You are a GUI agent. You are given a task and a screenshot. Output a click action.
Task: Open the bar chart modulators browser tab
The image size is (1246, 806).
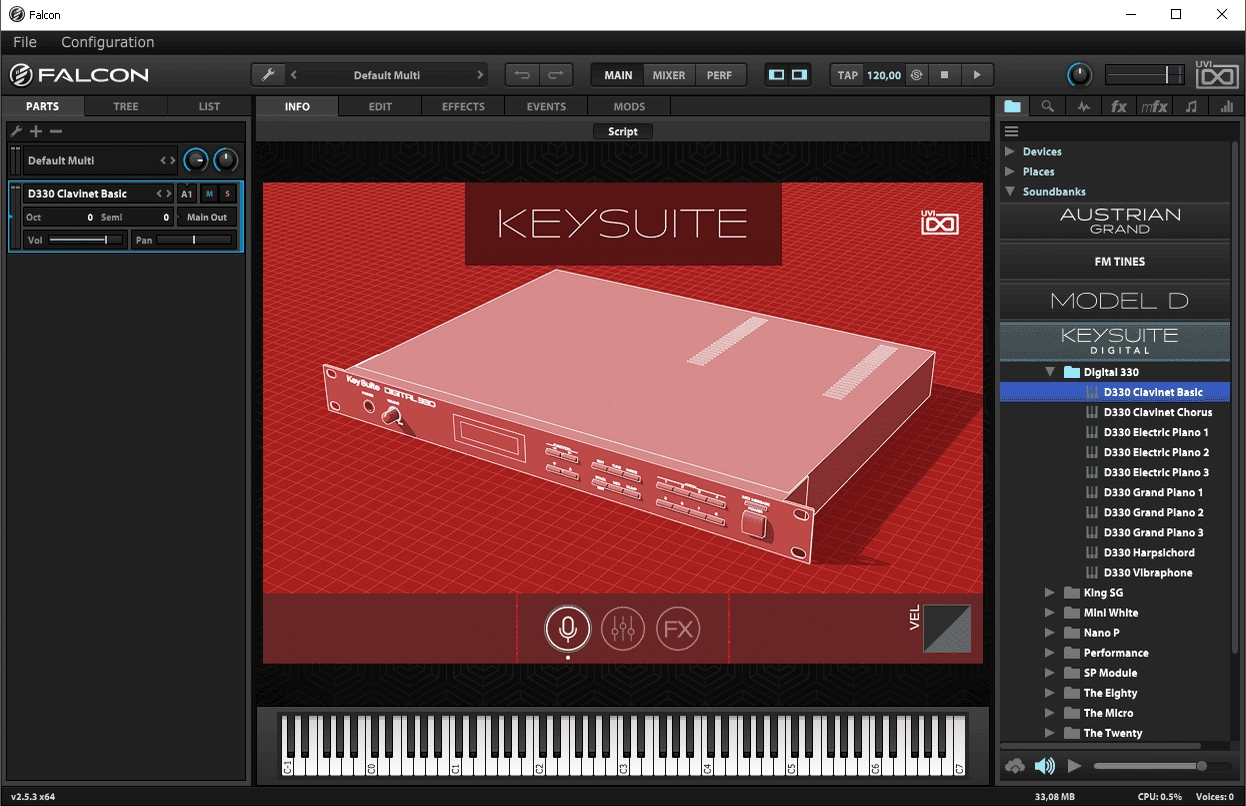[x=1226, y=106]
